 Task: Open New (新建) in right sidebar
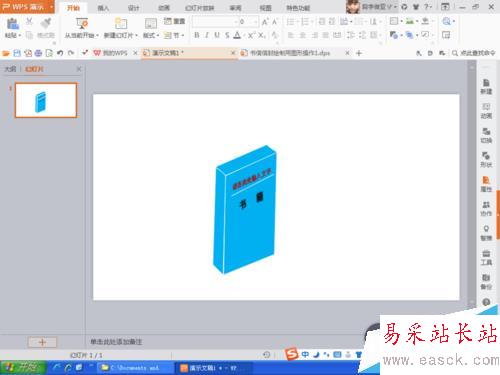point(486,87)
